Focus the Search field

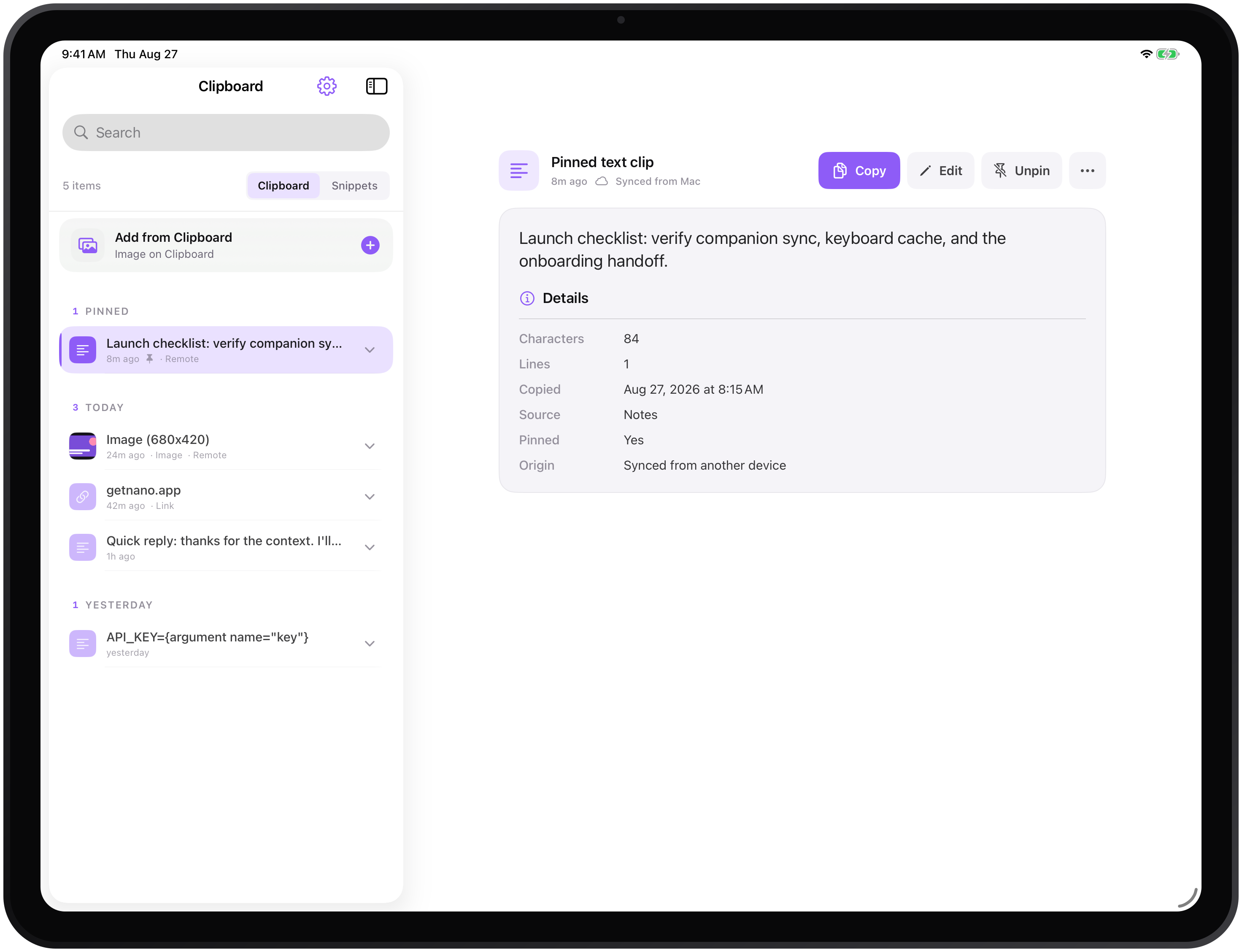(226, 132)
